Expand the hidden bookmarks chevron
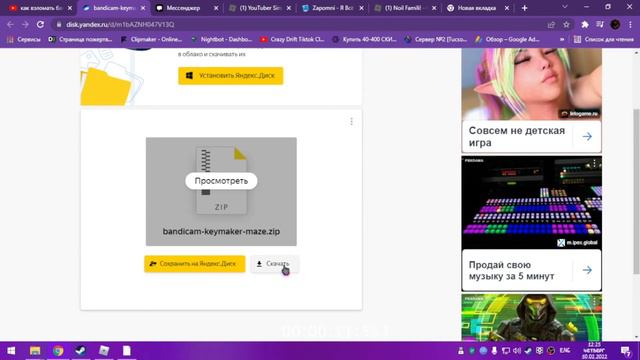Viewport: 640px width, 360px height. tap(562, 40)
